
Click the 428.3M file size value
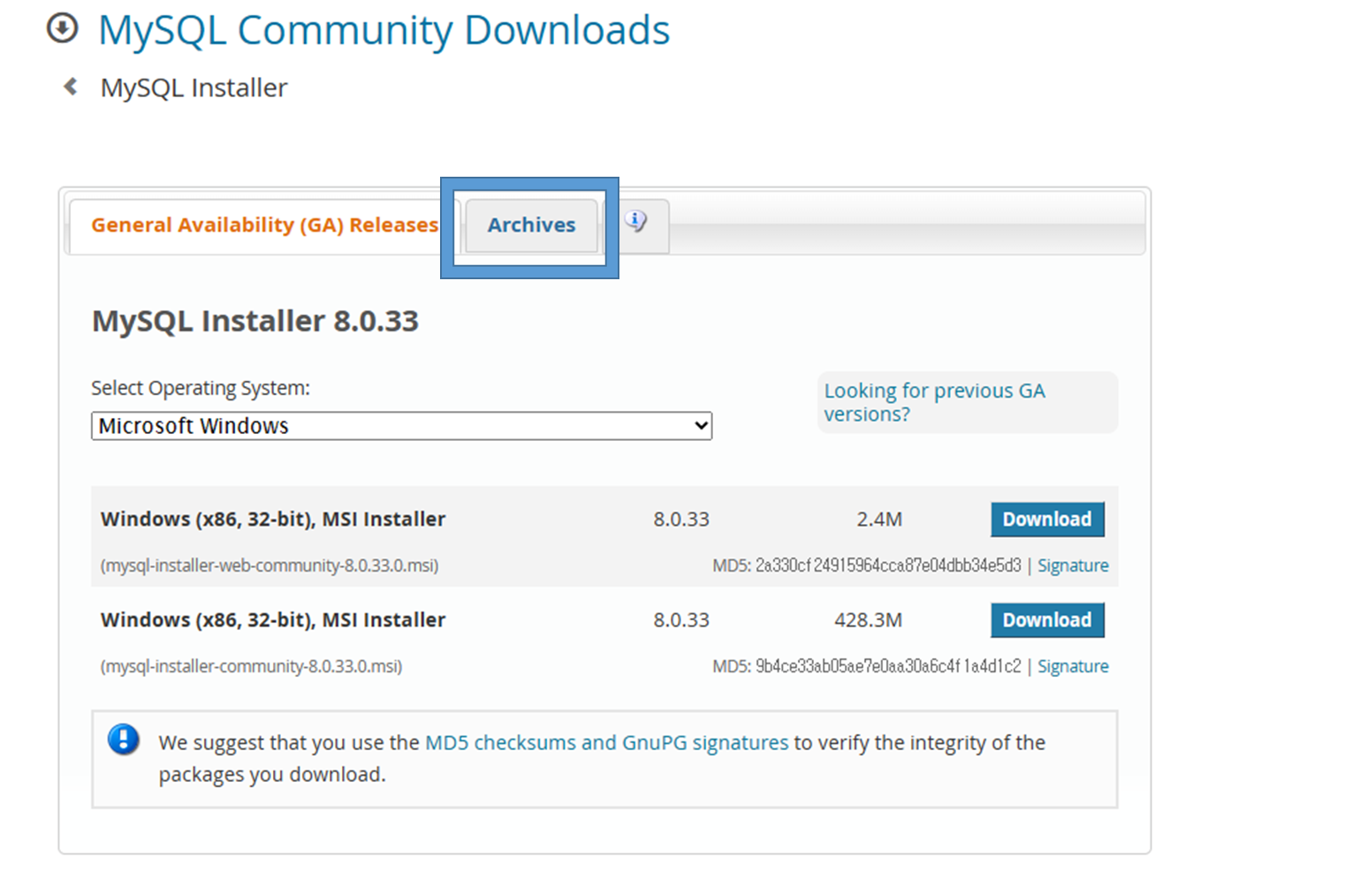868,620
